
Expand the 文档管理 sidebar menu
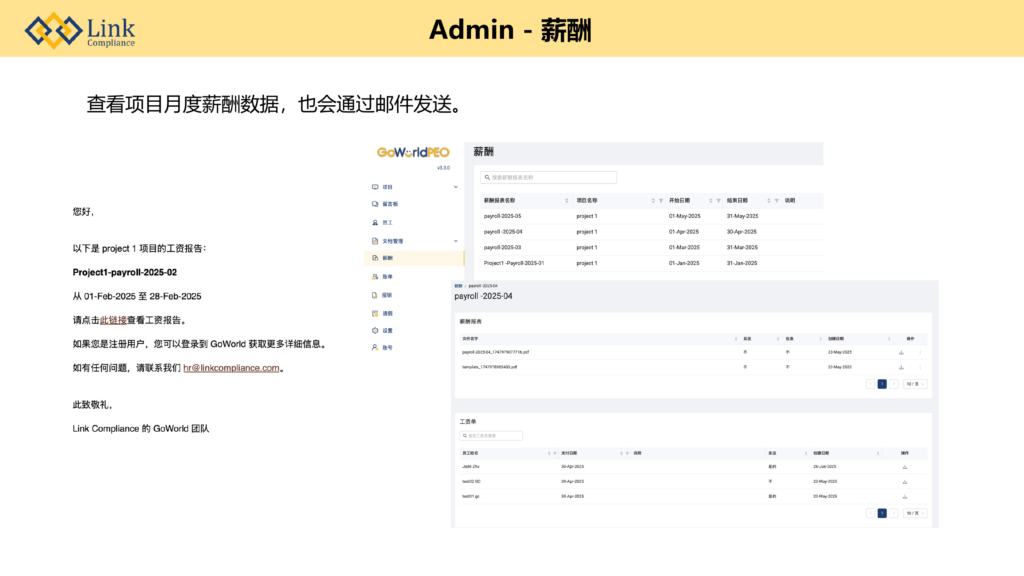[x=456, y=241]
